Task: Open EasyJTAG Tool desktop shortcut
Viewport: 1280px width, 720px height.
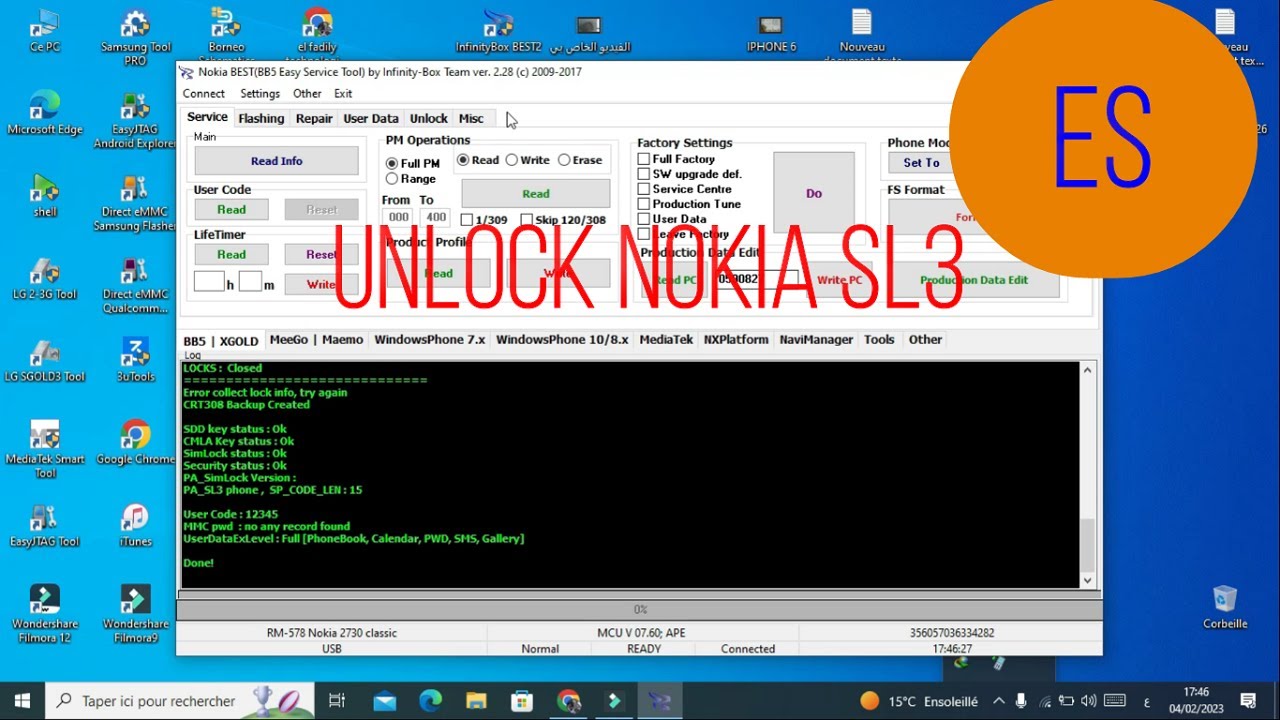Action: pyautogui.click(x=44, y=525)
